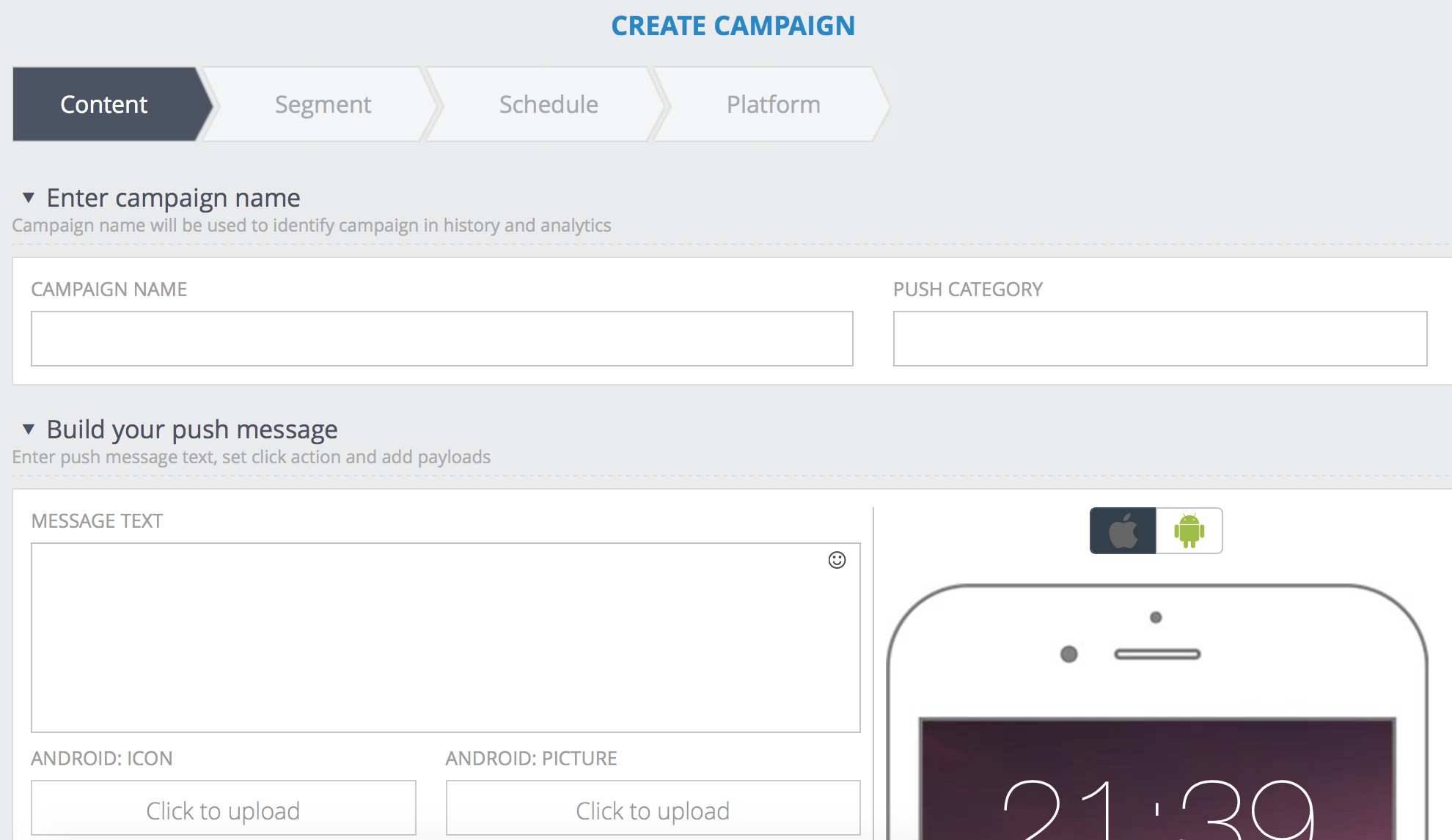Switch preview to Android device
The height and width of the screenshot is (840, 1452).
tap(1189, 531)
